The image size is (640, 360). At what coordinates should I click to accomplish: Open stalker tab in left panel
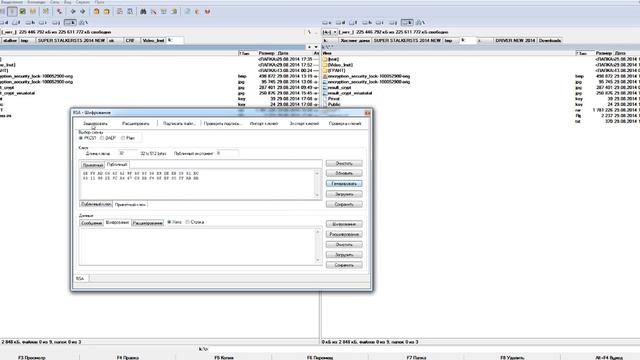[x=10, y=40]
